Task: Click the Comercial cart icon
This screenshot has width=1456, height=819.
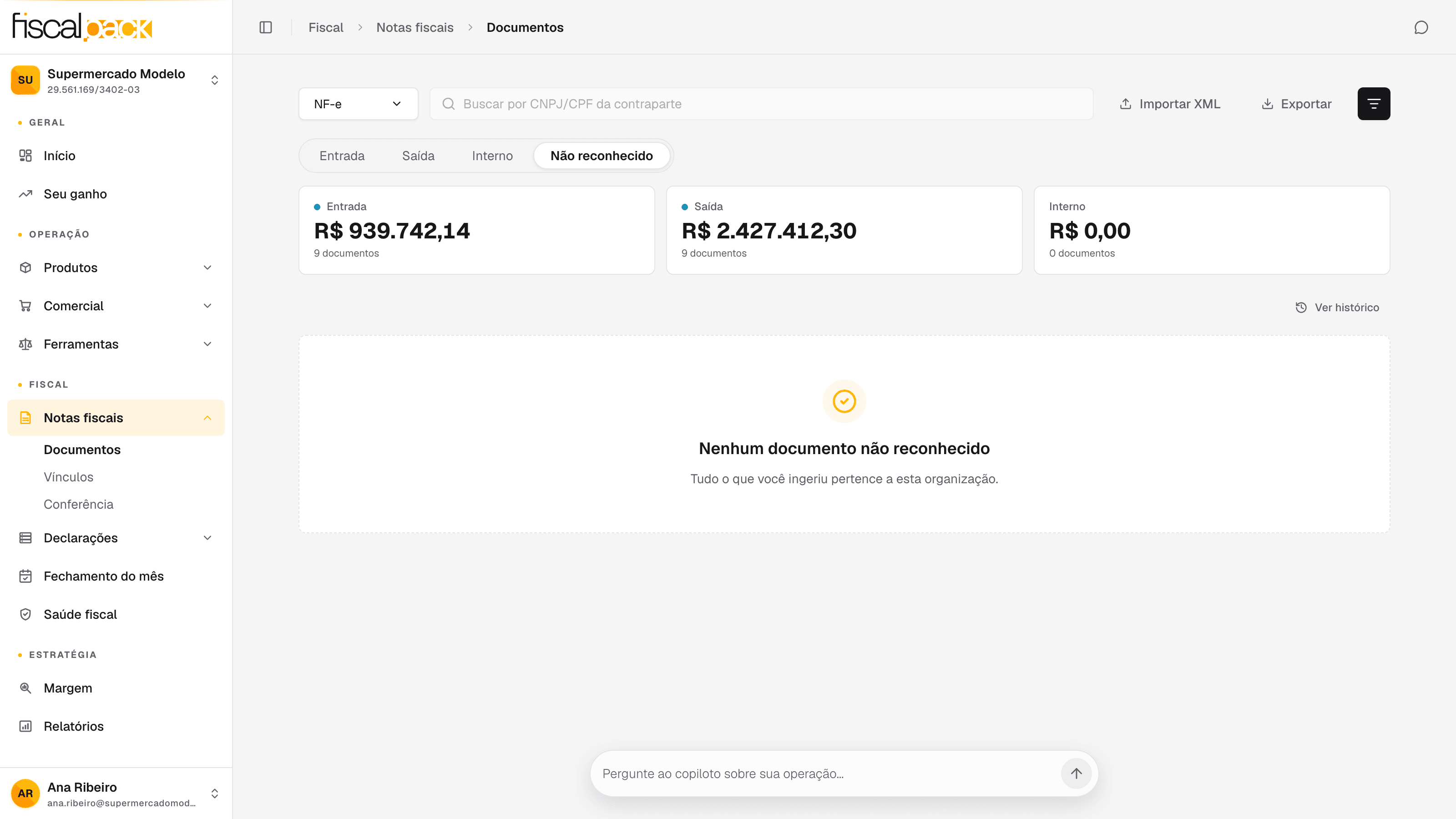Action: pyautogui.click(x=25, y=306)
